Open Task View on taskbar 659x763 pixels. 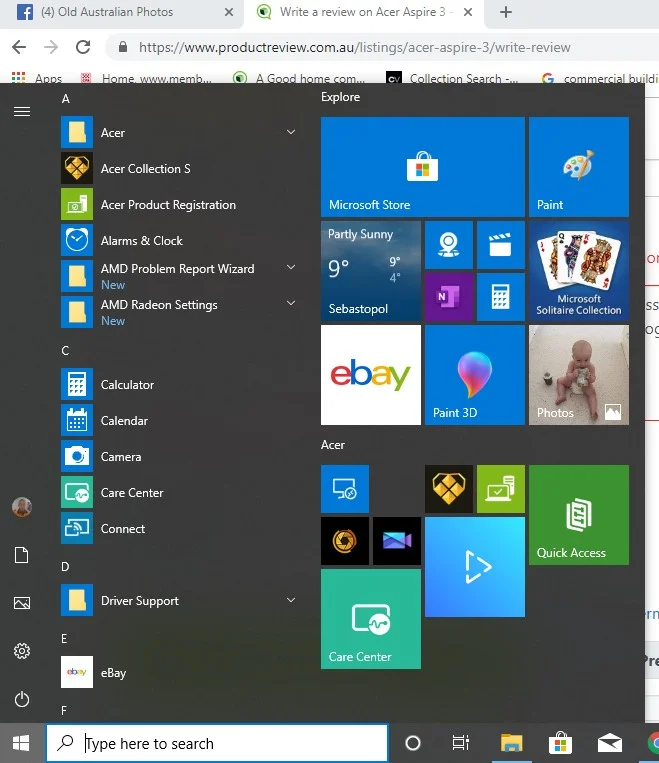pos(460,743)
